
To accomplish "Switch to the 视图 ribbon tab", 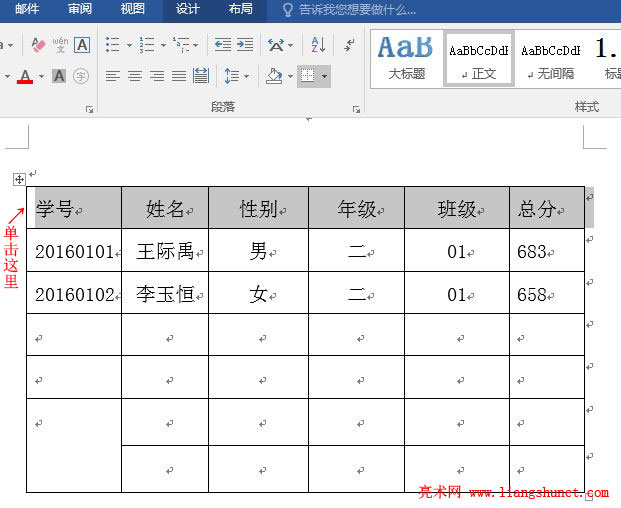I will tap(132, 9).
